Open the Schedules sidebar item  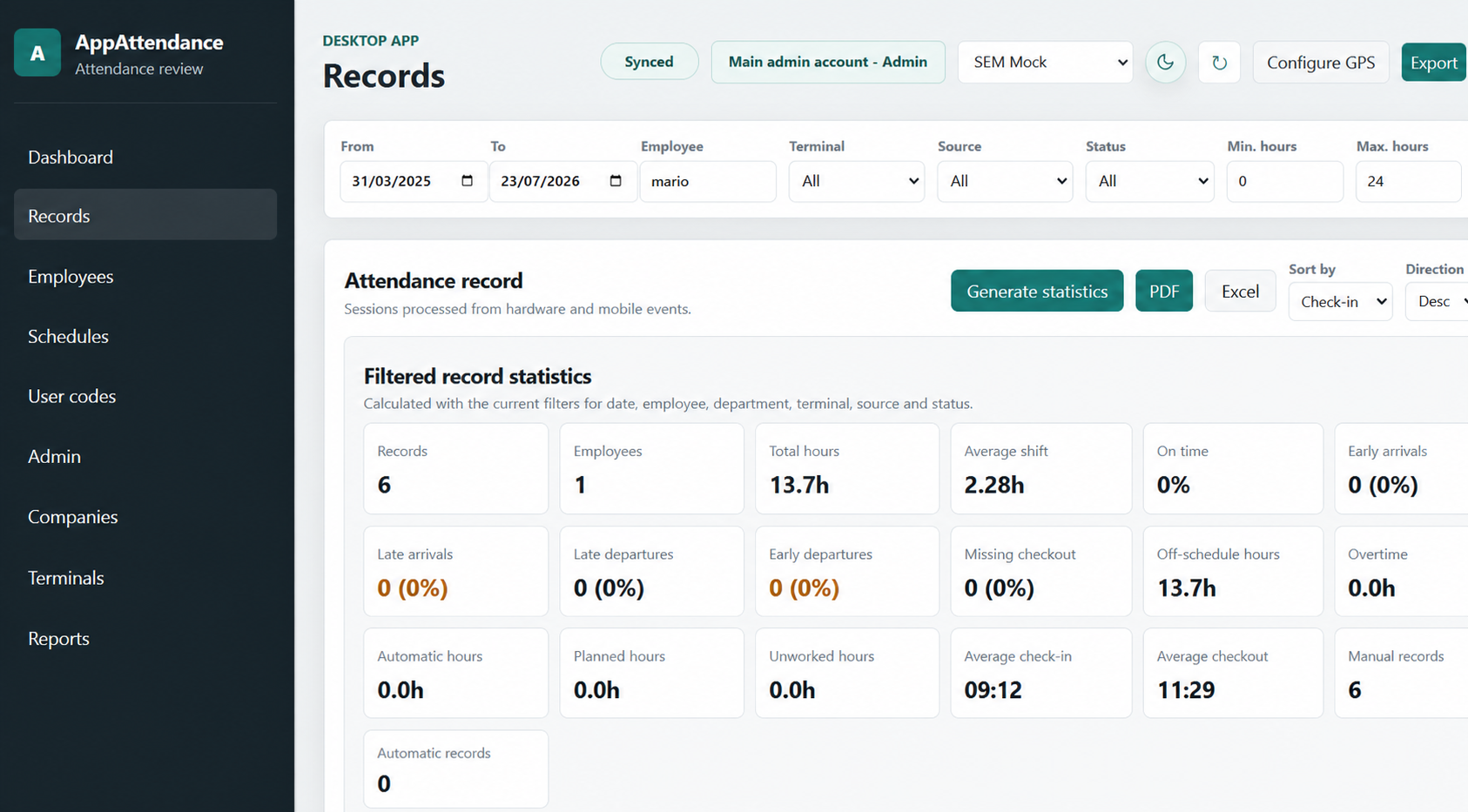[x=68, y=337]
